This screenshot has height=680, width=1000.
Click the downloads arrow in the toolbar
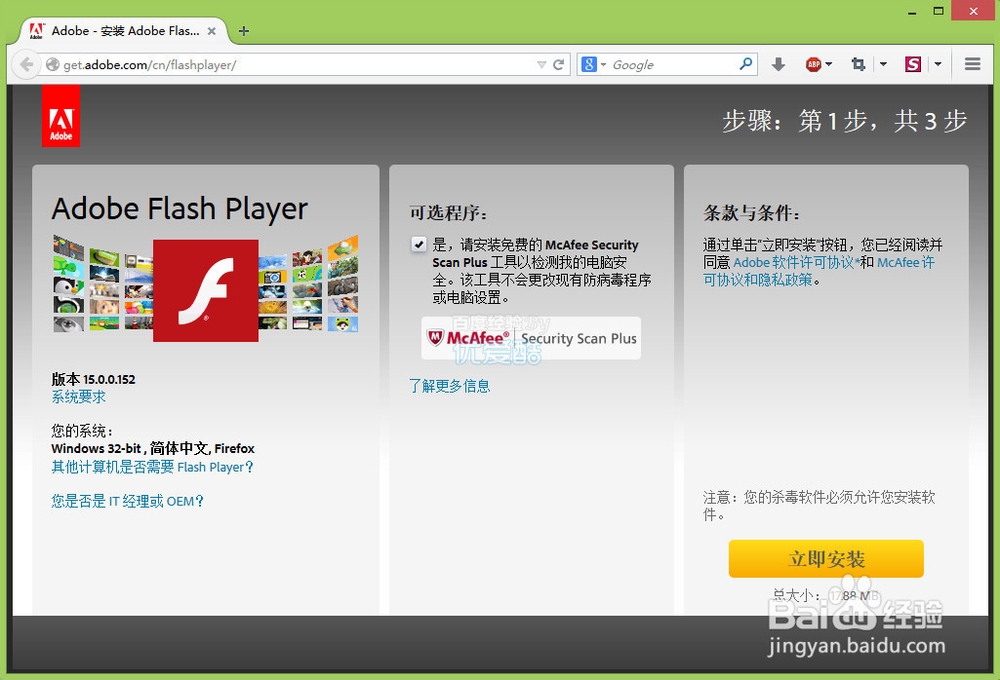[x=779, y=63]
